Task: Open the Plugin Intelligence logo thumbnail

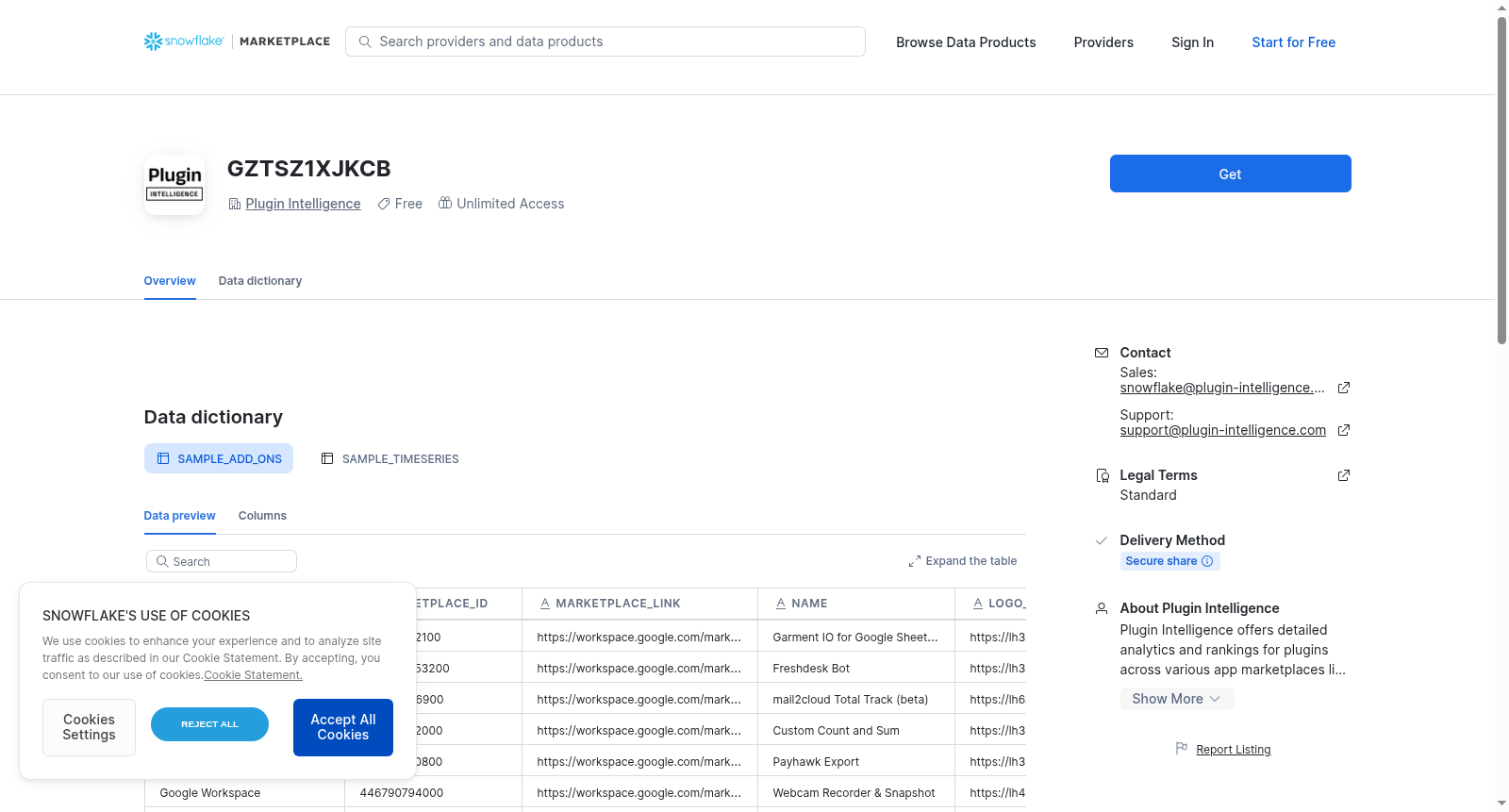Action: coord(174,185)
